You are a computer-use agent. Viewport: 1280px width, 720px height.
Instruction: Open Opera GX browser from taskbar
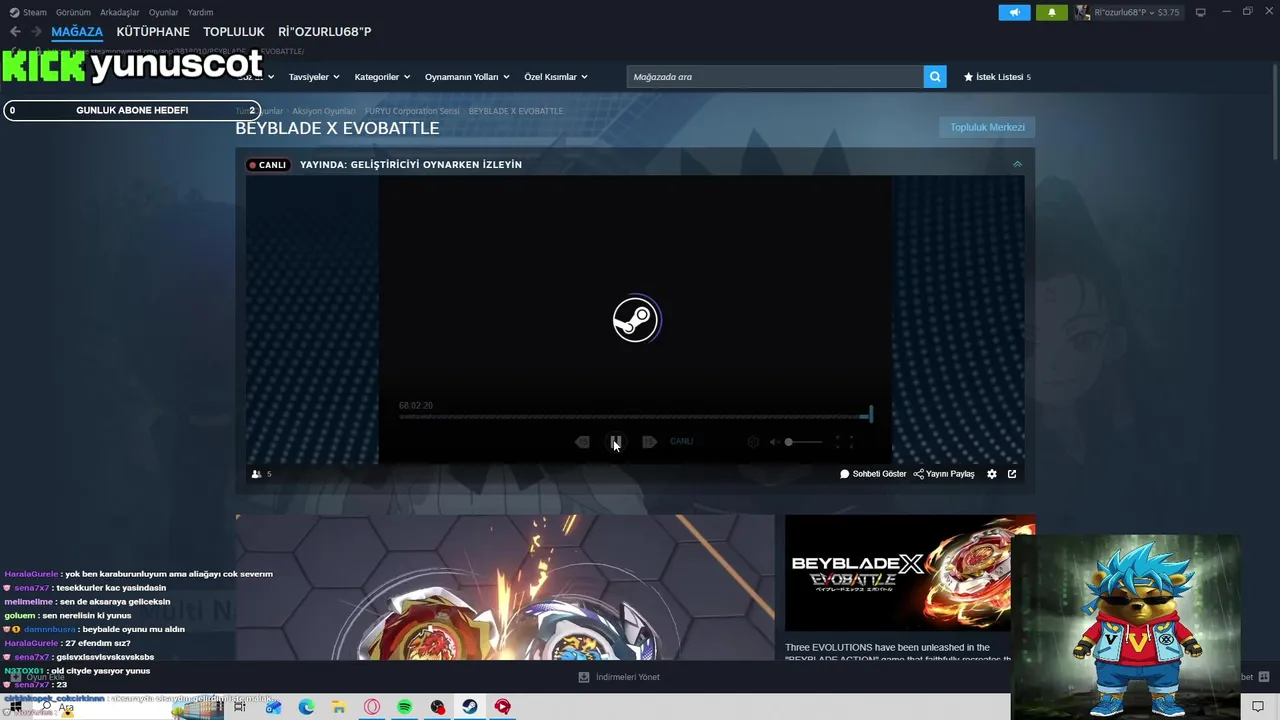(372, 707)
